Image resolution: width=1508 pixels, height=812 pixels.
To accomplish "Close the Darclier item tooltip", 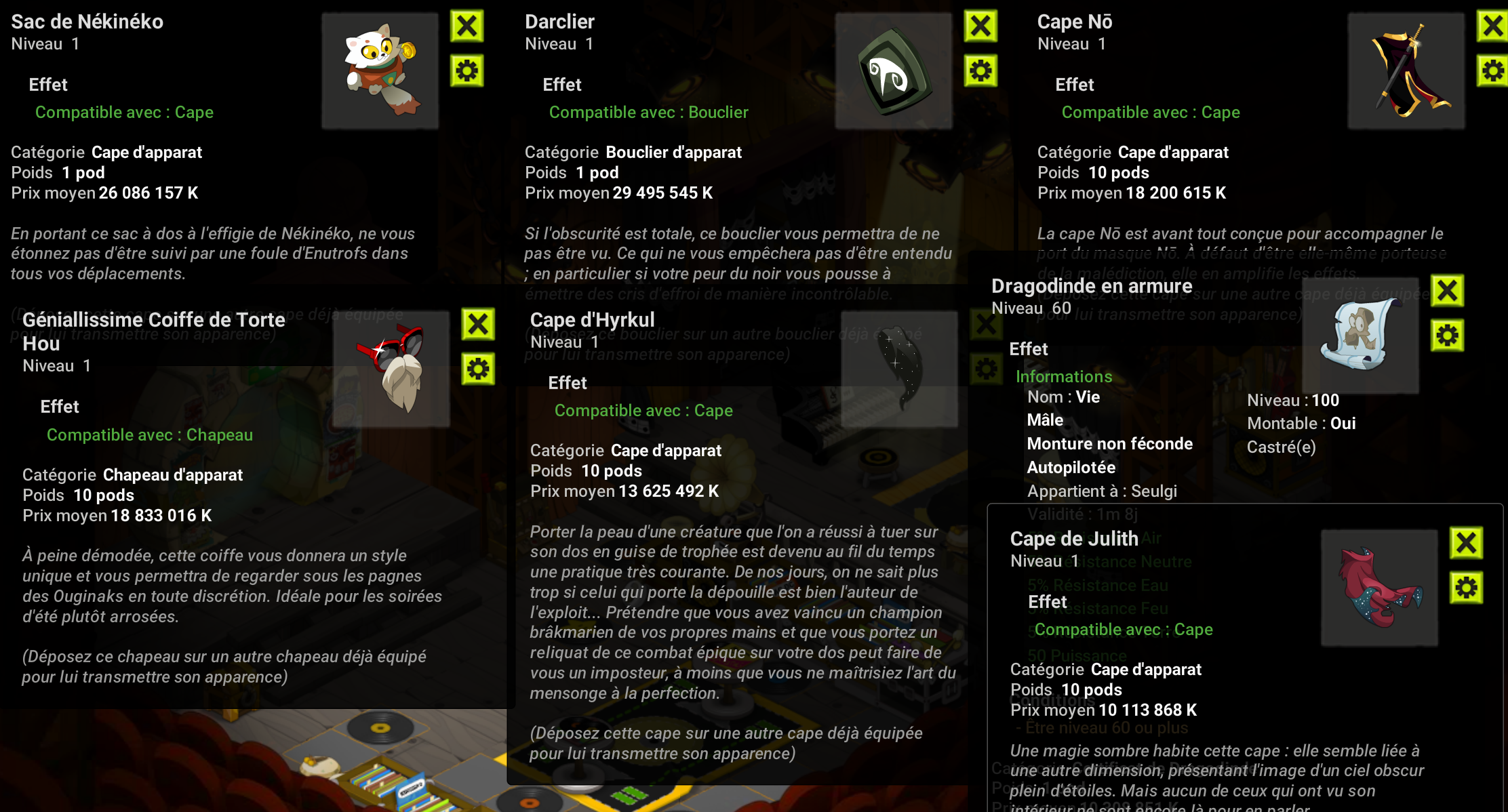I will pos(980,26).
